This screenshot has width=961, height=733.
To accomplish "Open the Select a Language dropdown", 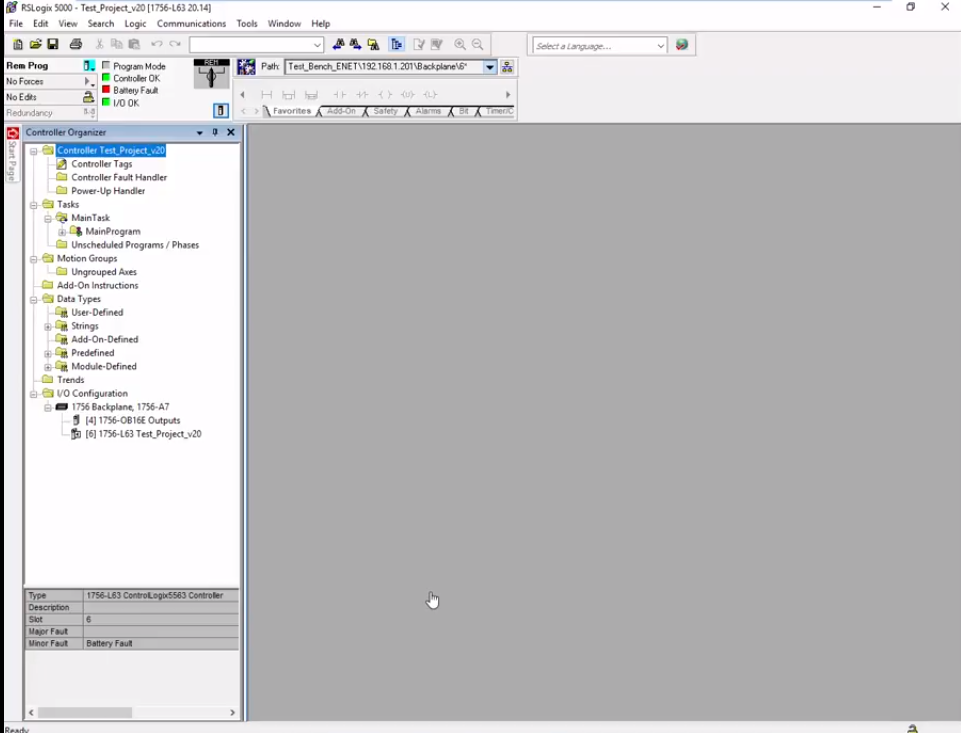I will coord(660,46).
